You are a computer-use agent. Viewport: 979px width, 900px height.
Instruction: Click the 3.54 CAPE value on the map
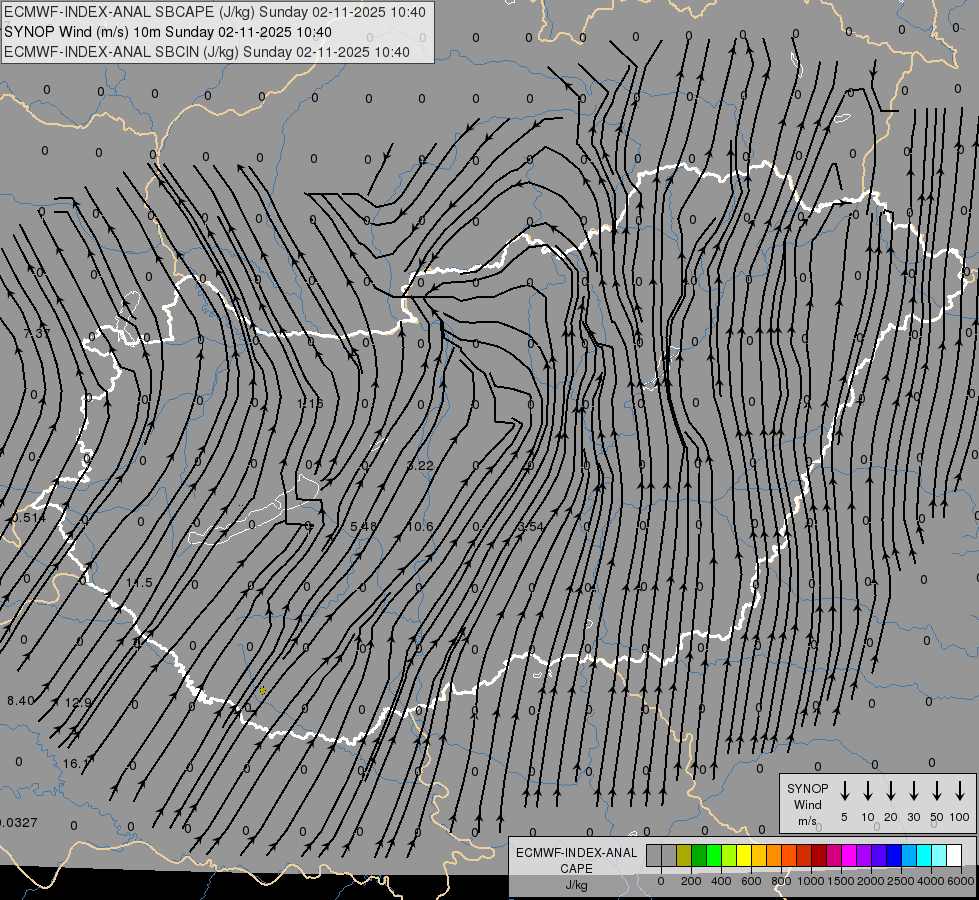[x=531, y=527]
